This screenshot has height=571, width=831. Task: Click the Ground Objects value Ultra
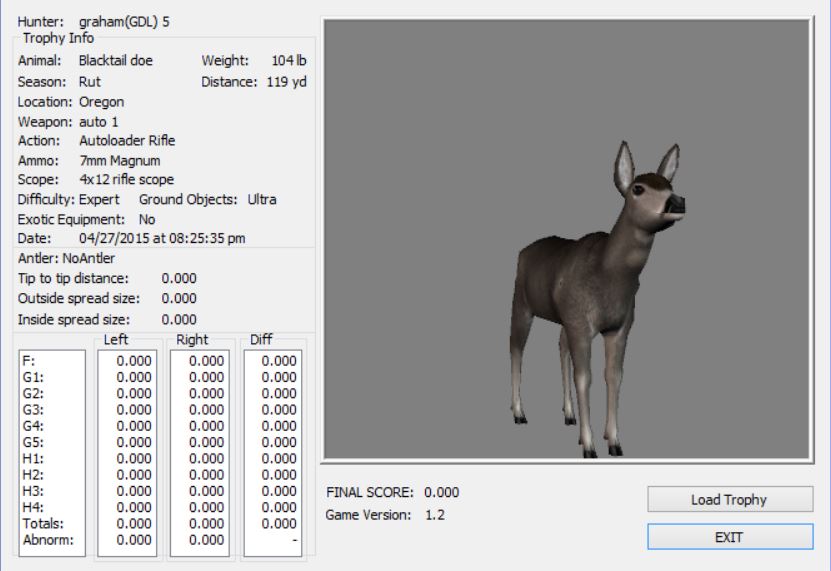tap(262, 199)
